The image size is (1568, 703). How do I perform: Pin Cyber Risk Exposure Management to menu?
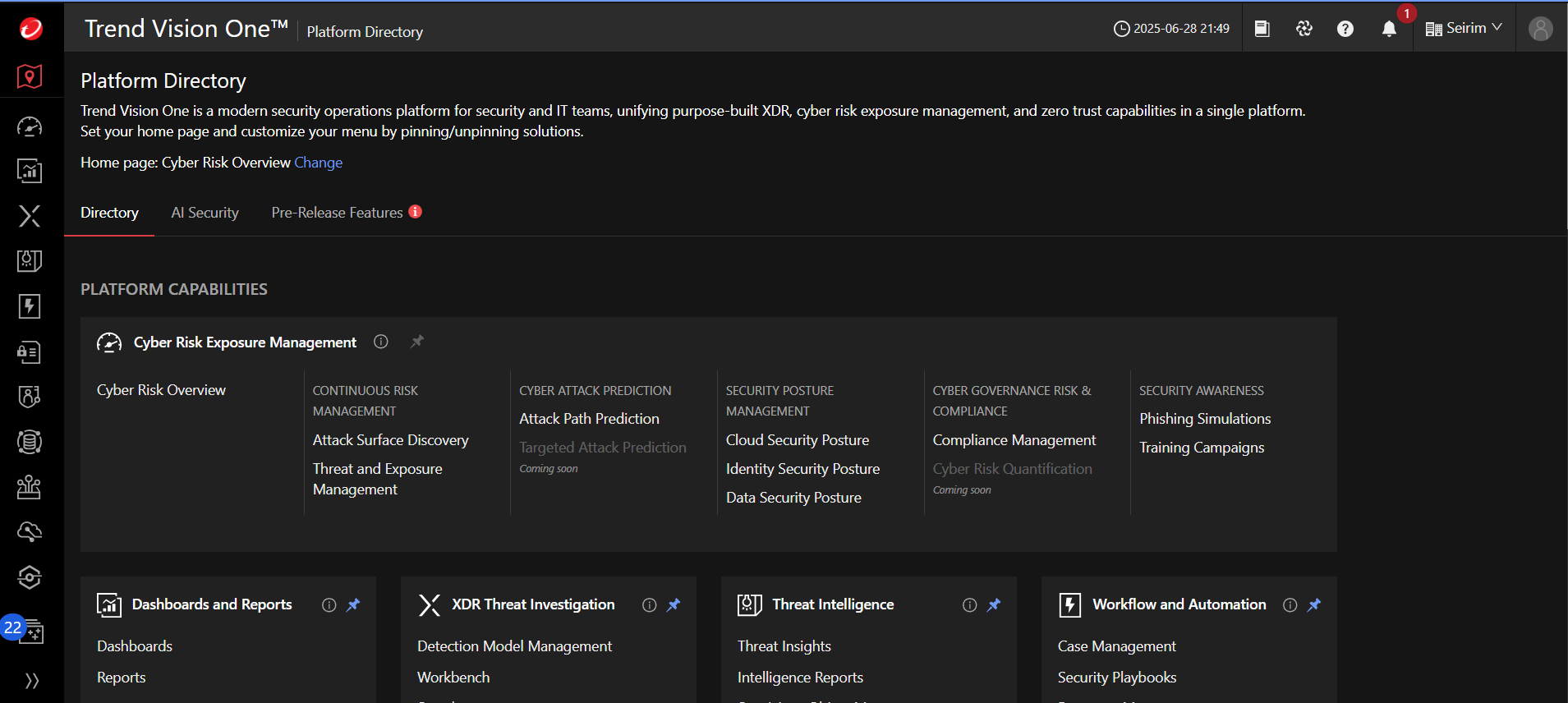click(417, 341)
